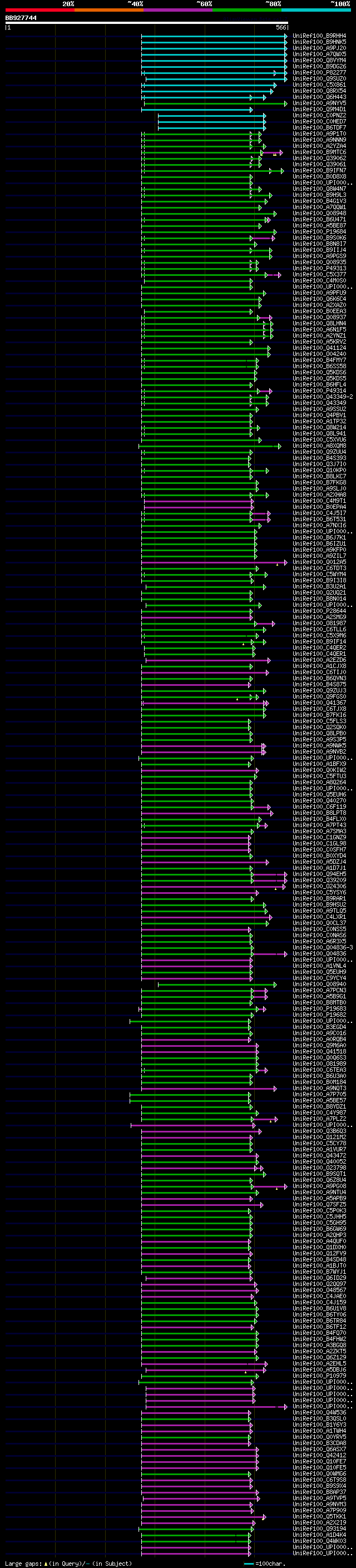The width and height of the screenshot is (356, 1568).
Task: Click the white query sequence bar
Action: (x=147, y=23)
